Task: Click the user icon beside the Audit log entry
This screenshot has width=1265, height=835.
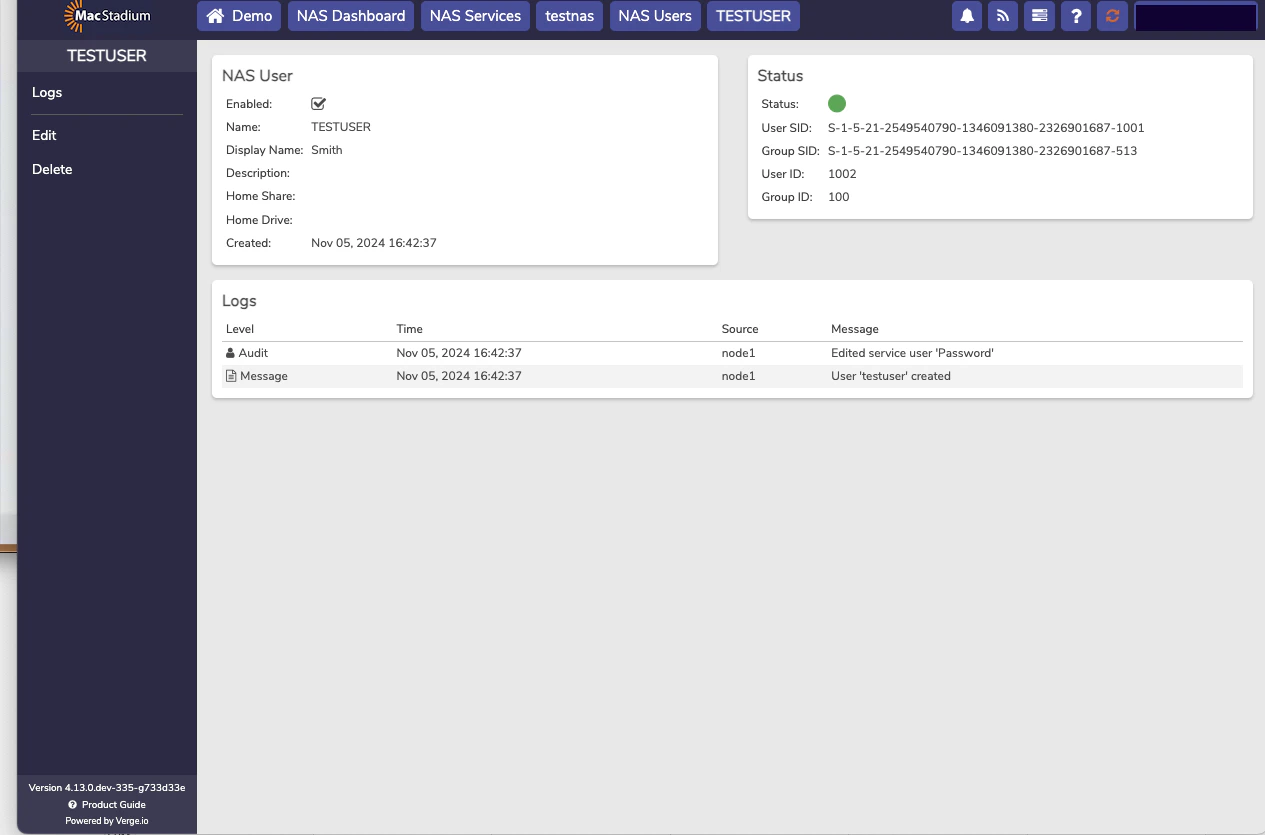Action: point(229,352)
